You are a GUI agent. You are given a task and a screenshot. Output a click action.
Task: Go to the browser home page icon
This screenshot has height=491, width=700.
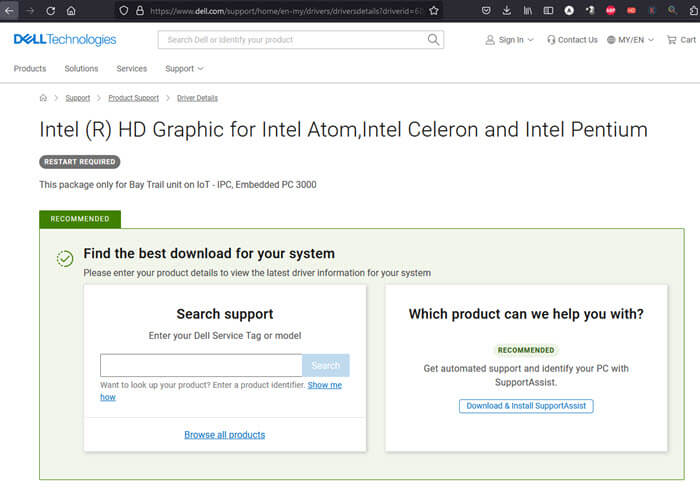click(x=71, y=11)
